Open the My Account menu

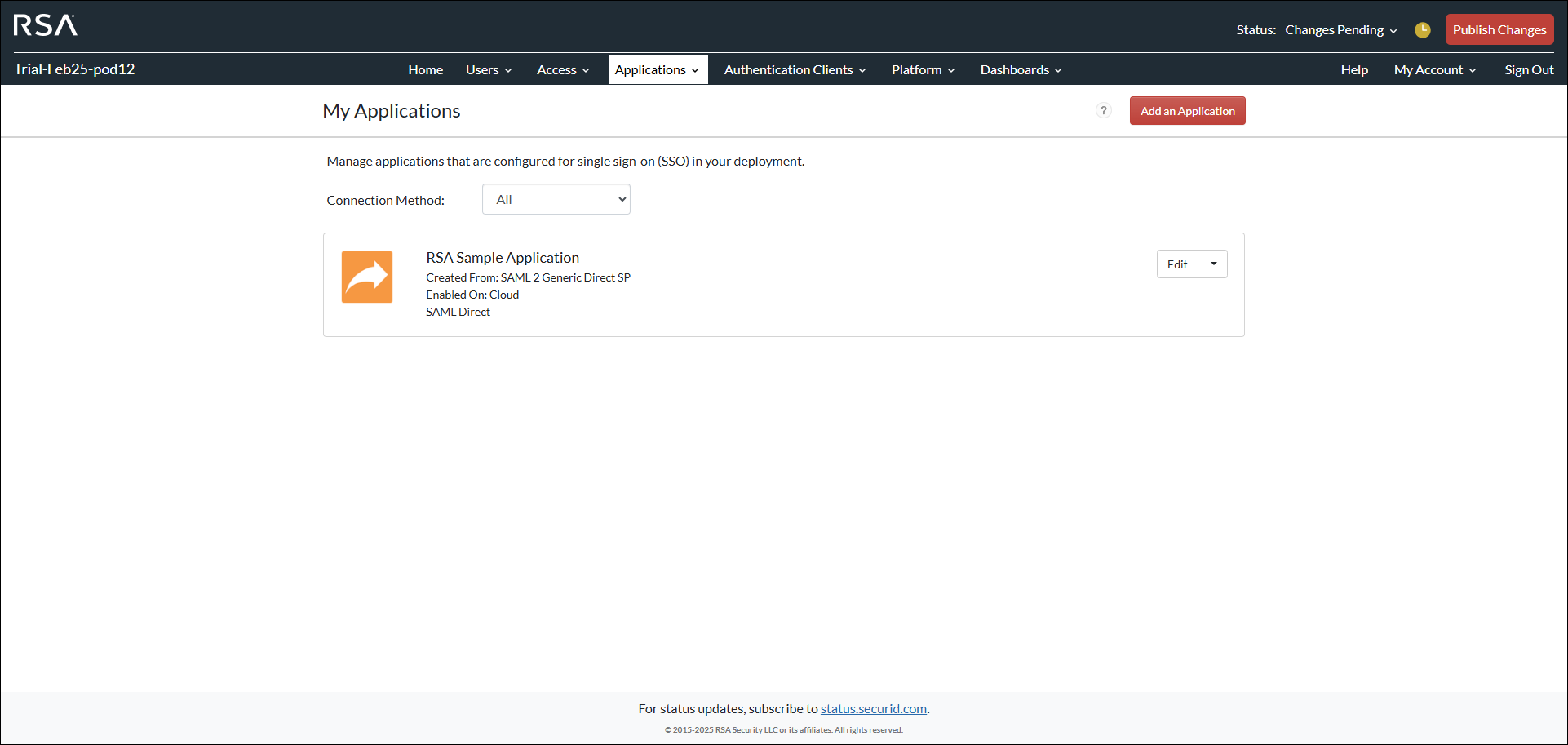tap(1434, 70)
